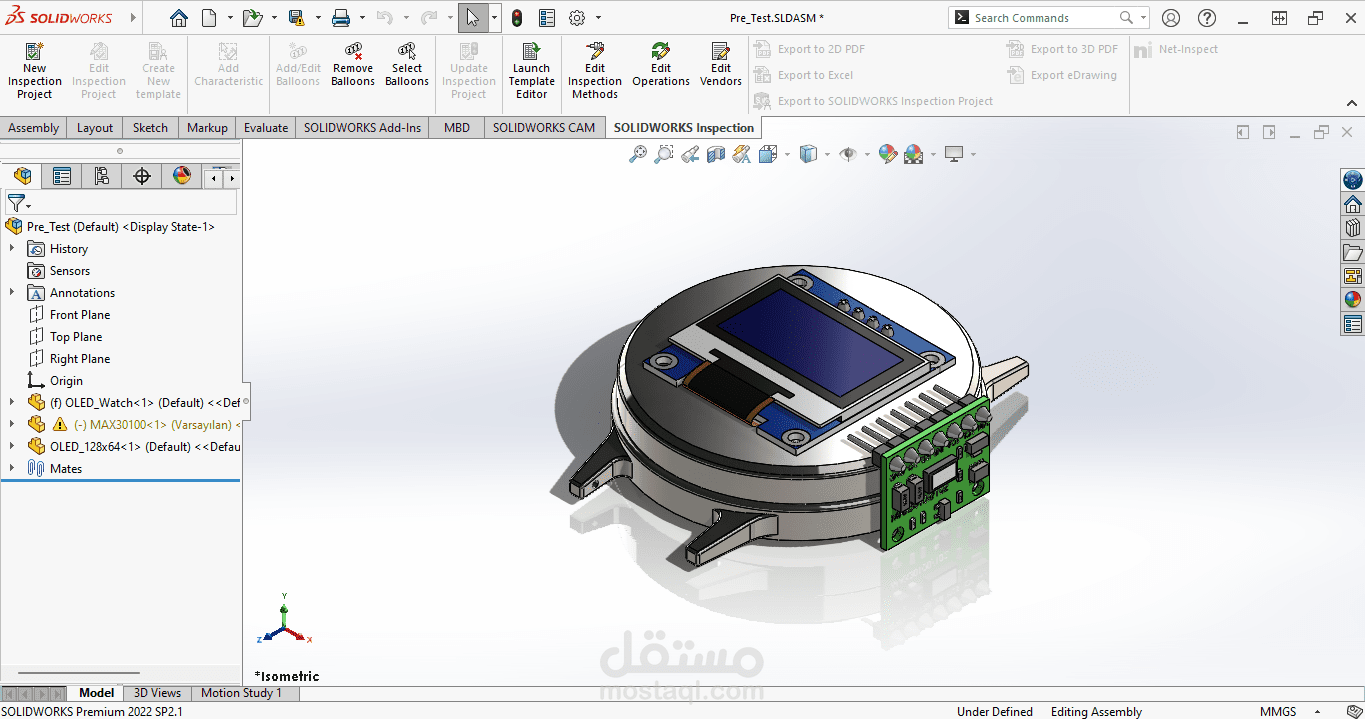Create a new document with the New icon

(209, 18)
